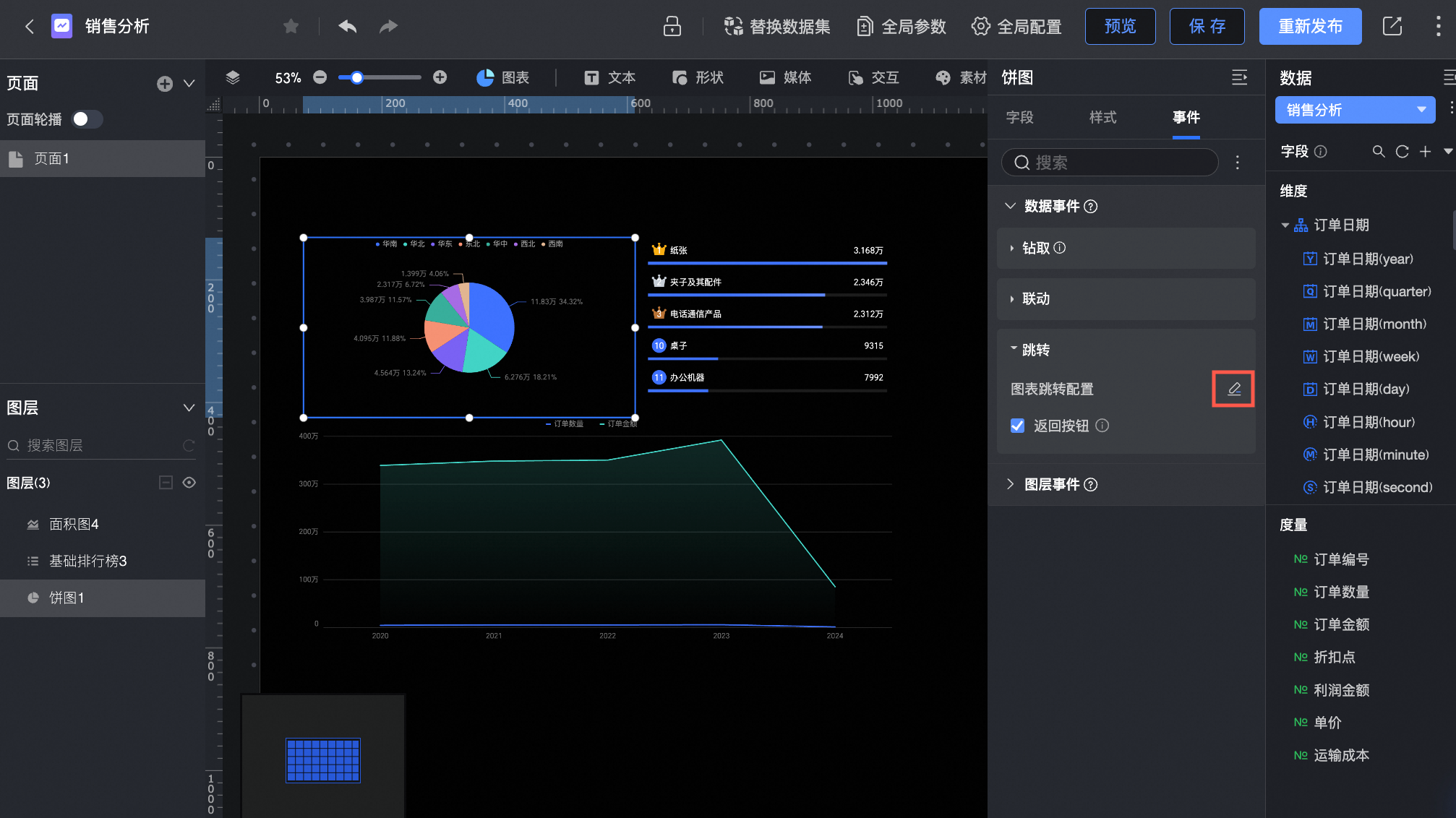1456x818 pixels.
Task: Collapse the 跳转 section
Action: pos(1013,348)
